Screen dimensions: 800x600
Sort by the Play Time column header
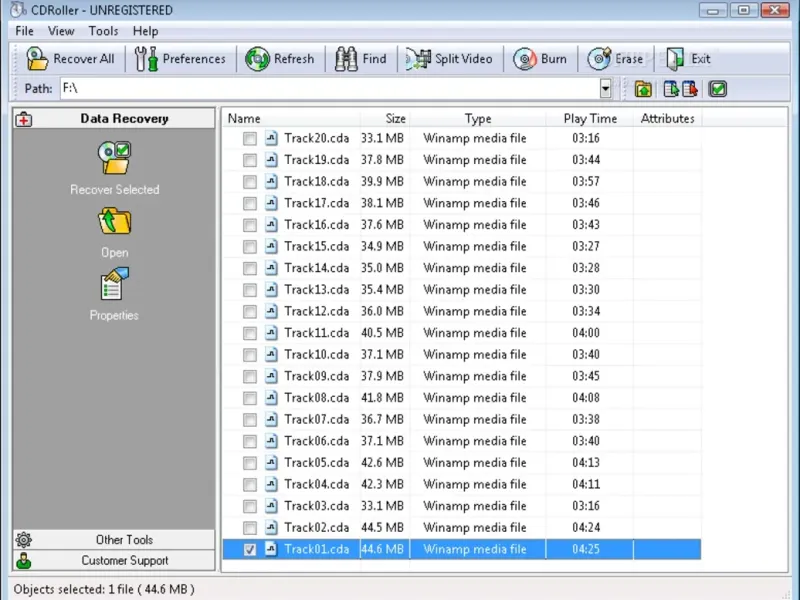click(590, 118)
